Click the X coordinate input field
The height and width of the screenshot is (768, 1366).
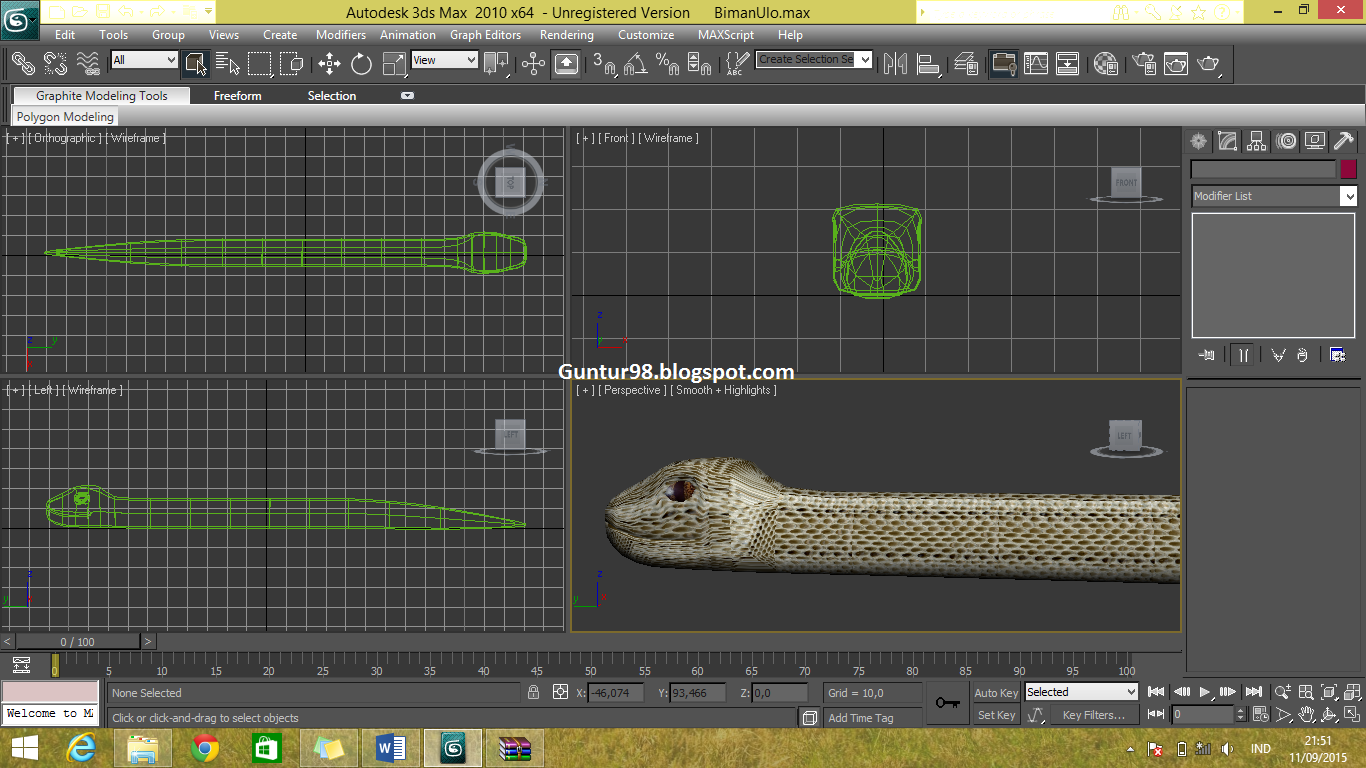(x=615, y=692)
